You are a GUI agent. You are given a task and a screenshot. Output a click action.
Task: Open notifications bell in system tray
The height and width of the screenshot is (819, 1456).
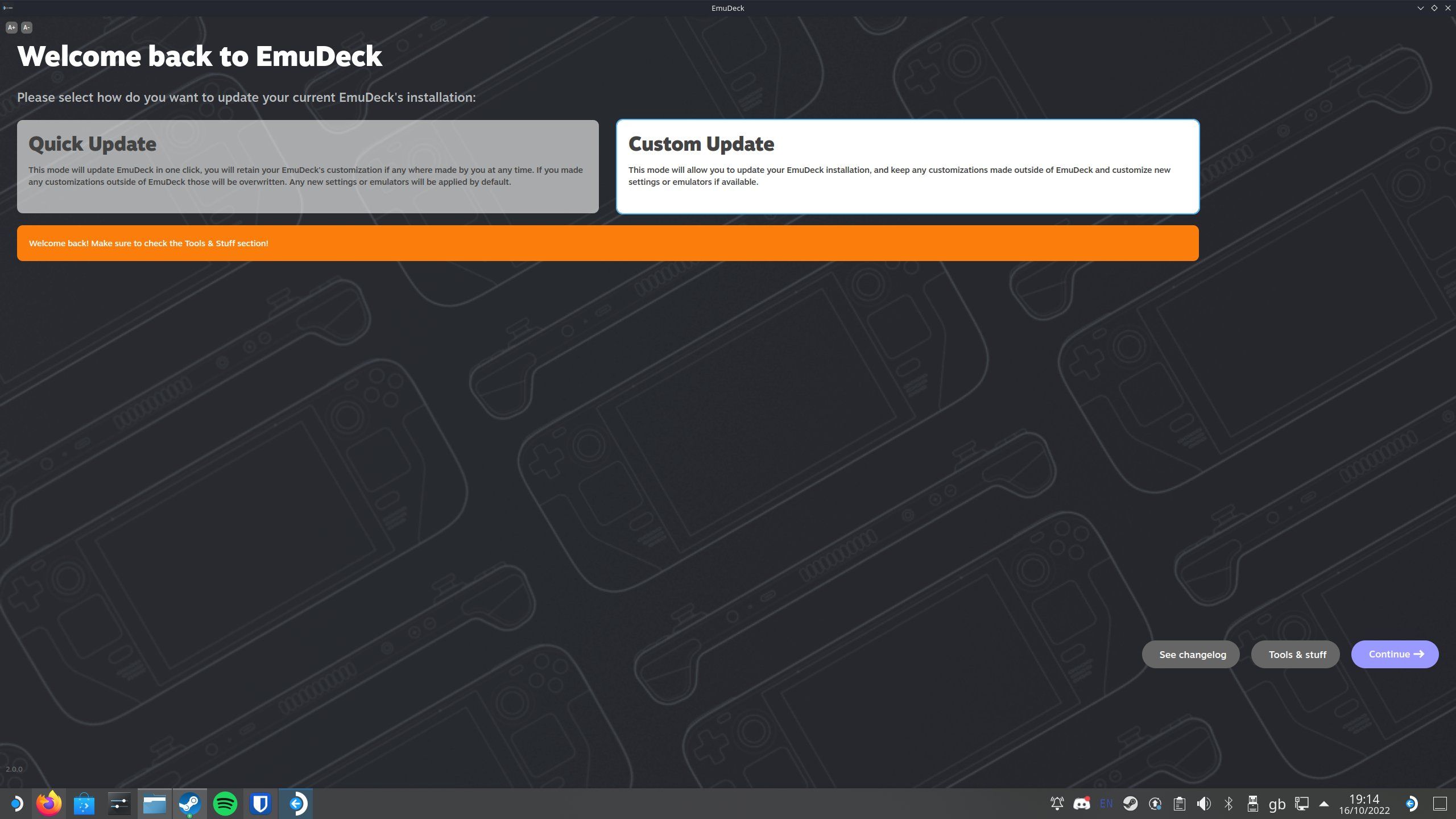(x=1057, y=804)
